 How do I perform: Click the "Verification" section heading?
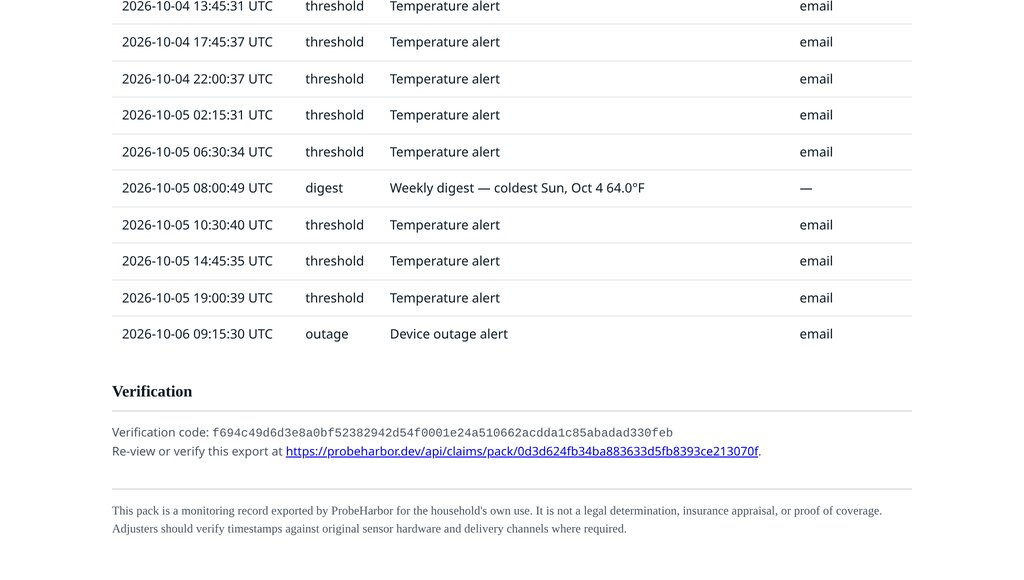pyautogui.click(x=152, y=391)
